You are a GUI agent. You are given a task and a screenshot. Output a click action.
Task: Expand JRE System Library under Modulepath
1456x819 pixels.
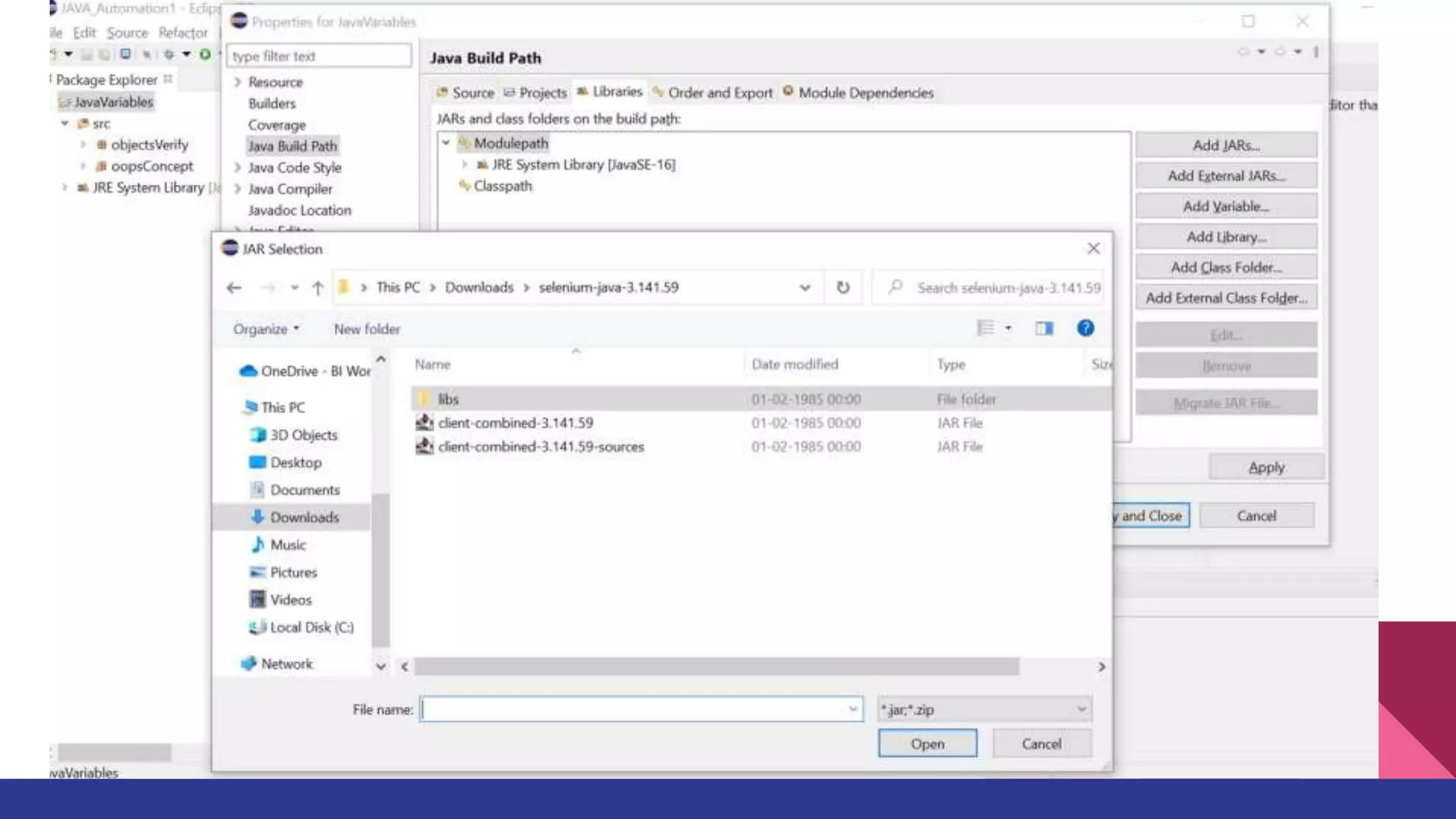465,164
